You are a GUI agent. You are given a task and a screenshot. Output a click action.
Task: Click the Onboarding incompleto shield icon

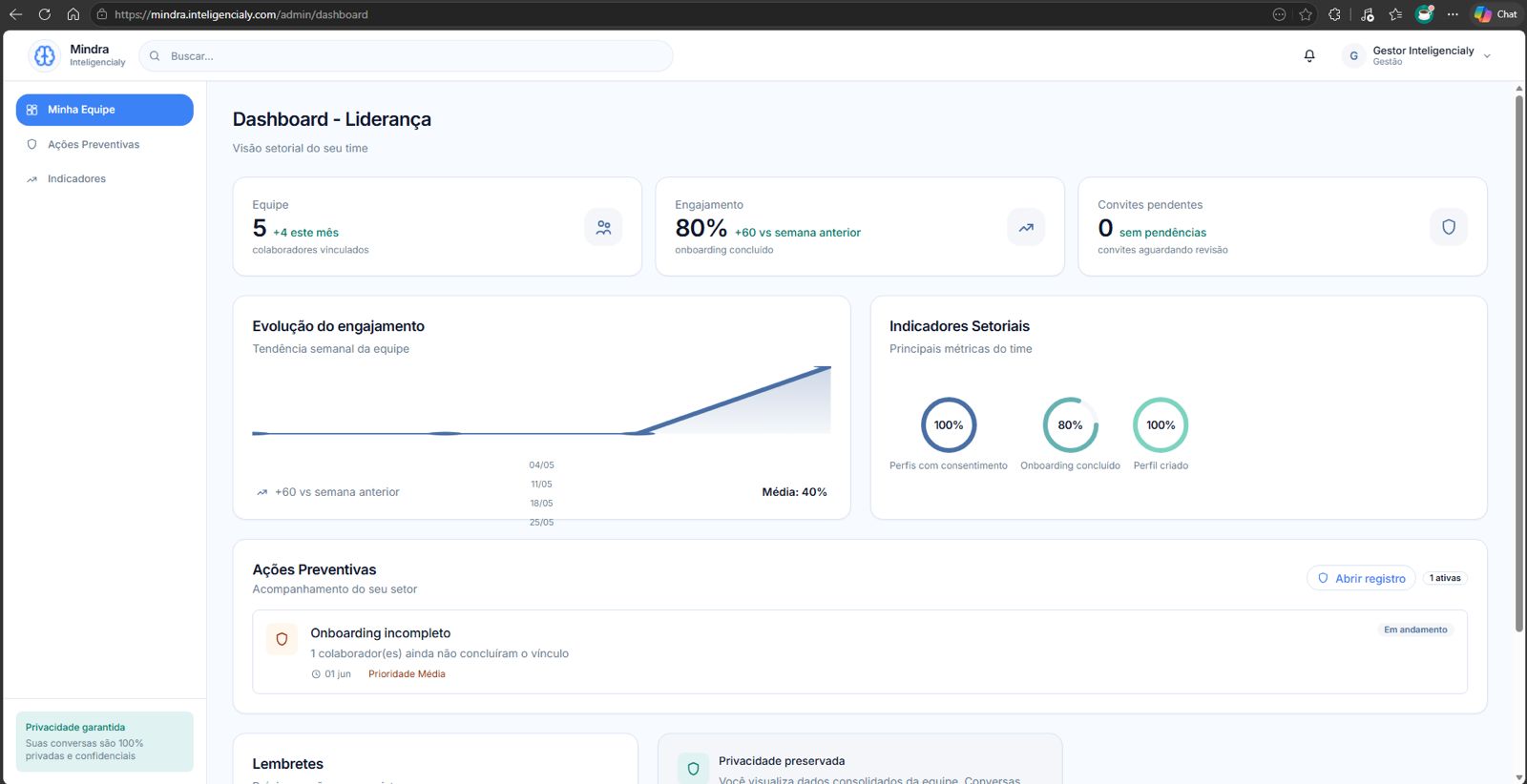282,639
